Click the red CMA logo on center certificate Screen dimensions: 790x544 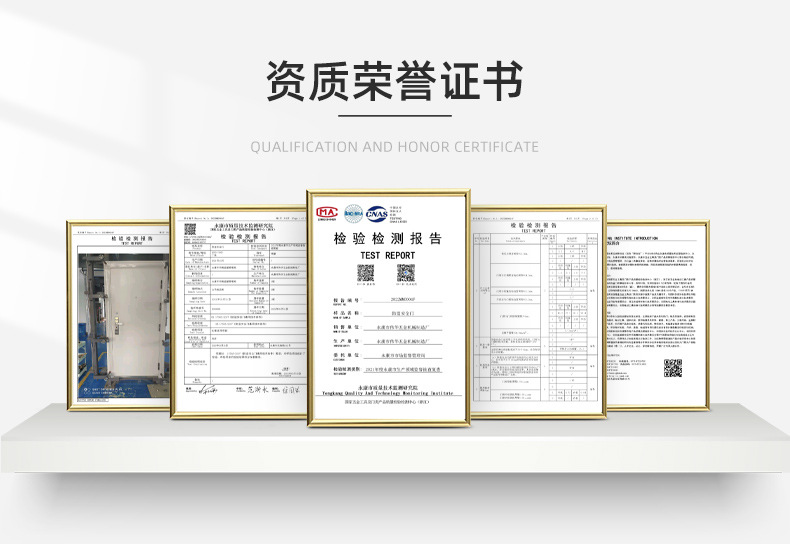point(327,214)
